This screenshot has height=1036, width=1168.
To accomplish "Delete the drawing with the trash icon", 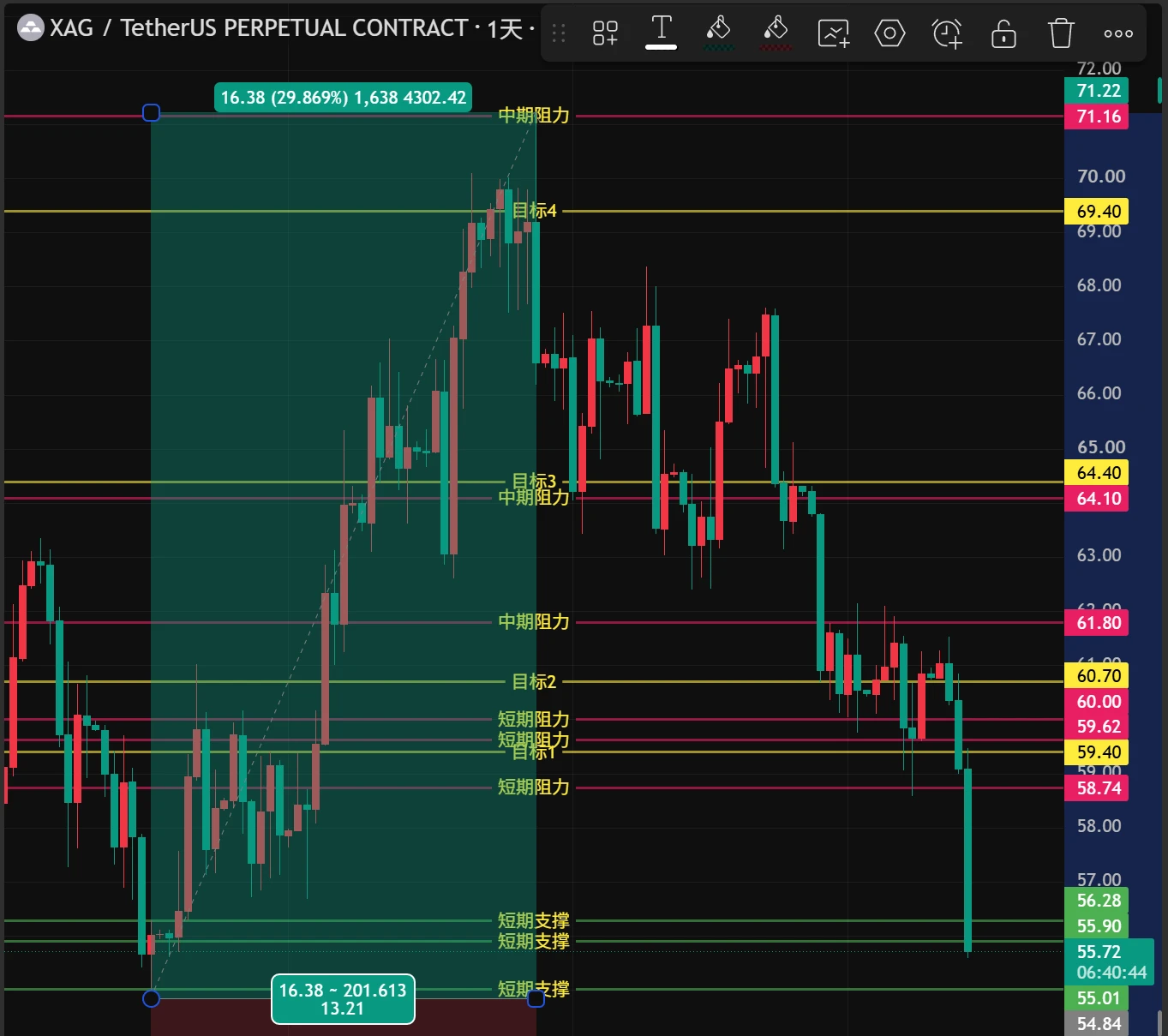I will coord(1061,33).
